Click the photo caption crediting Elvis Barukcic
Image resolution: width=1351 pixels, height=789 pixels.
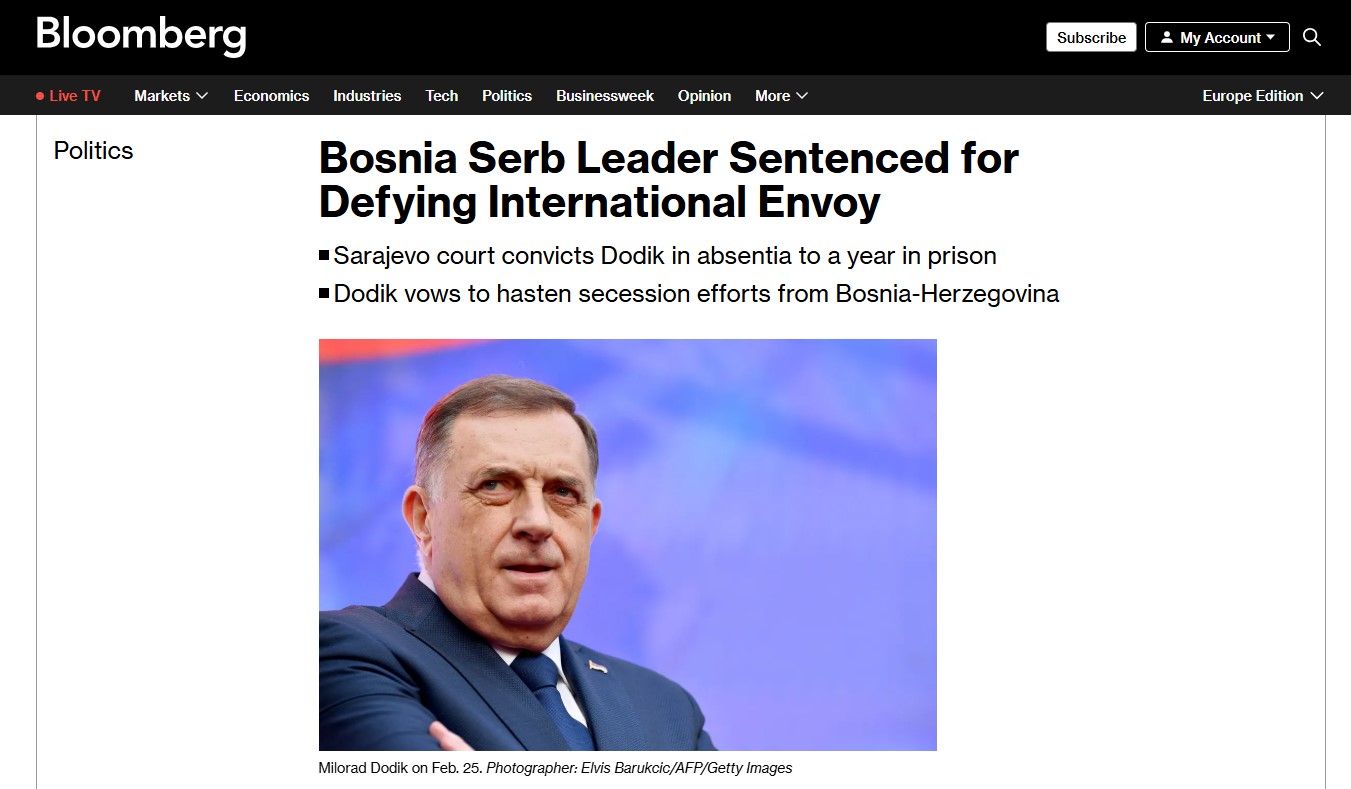[x=555, y=768]
